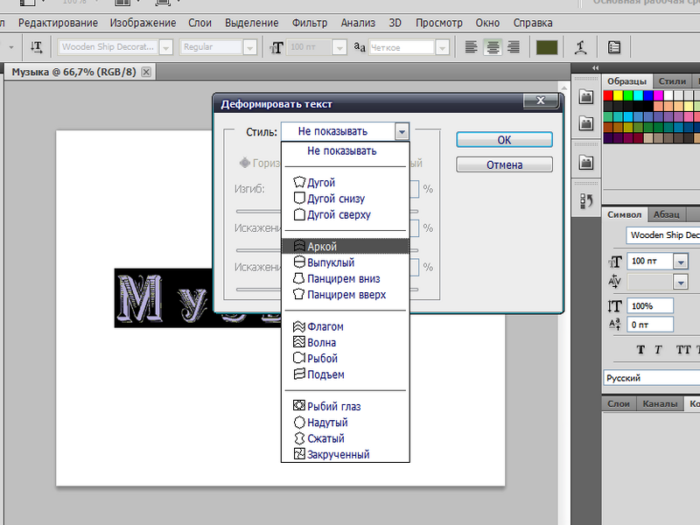Open the Фильтр menu
Viewport: 700px width, 525px height.
click(309, 22)
